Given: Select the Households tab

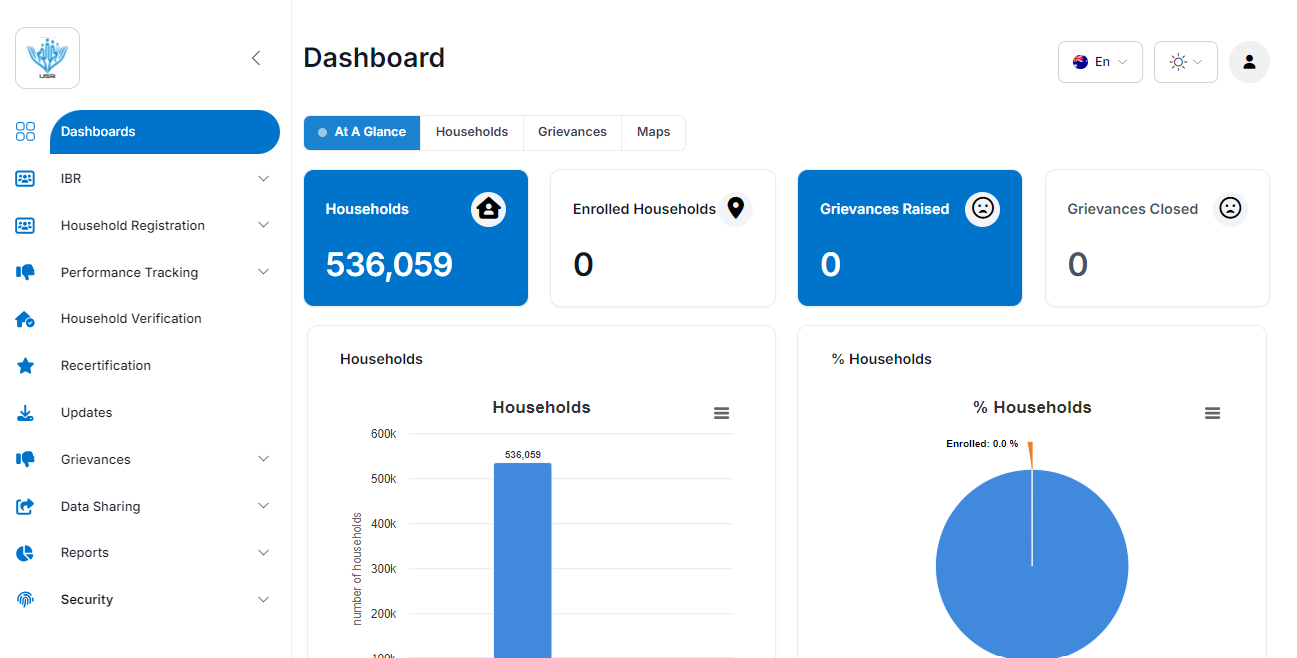Looking at the screenshot, I should [472, 132].
